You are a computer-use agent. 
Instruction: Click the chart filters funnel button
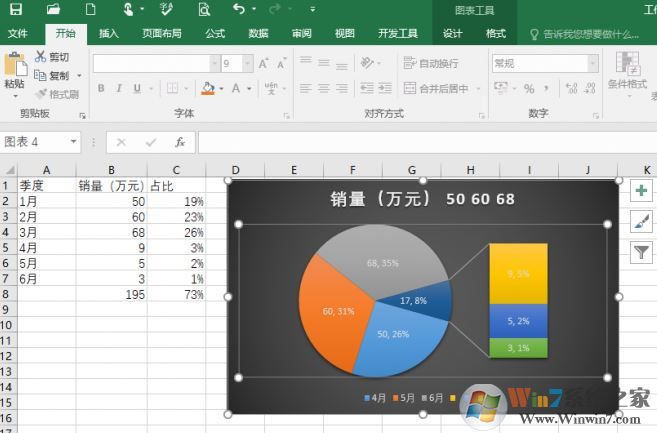641,252
